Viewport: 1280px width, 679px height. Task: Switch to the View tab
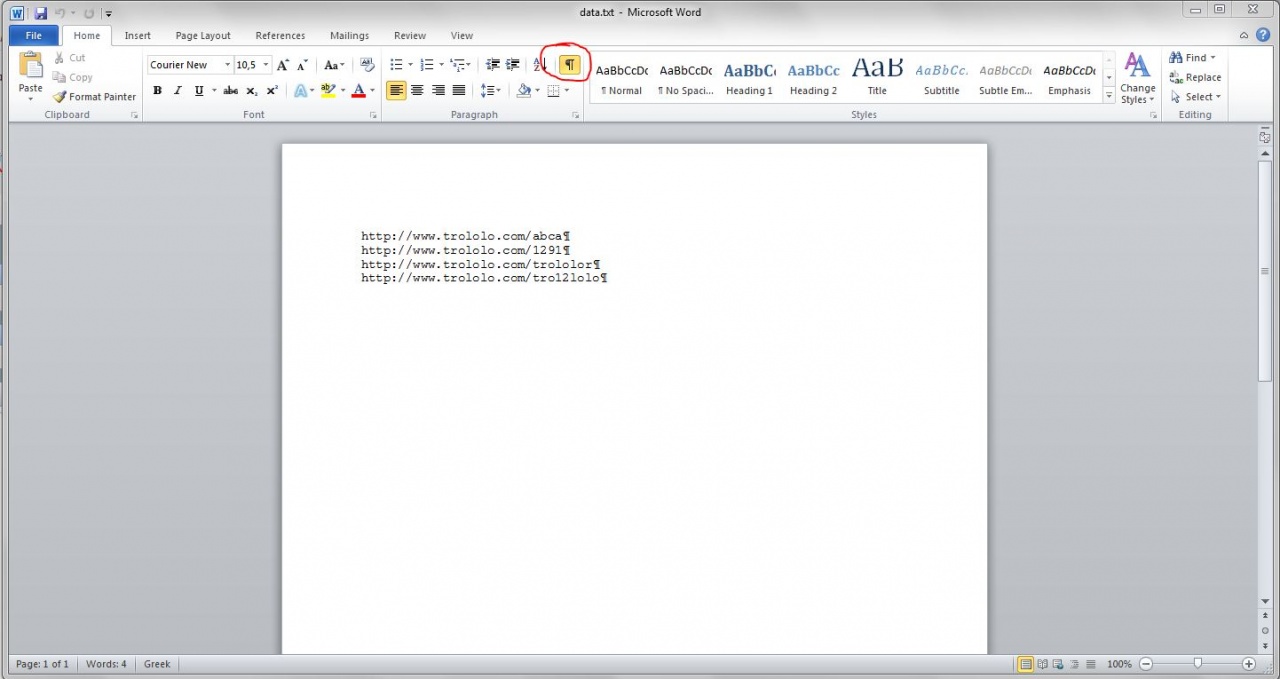[x=462, y=36]
